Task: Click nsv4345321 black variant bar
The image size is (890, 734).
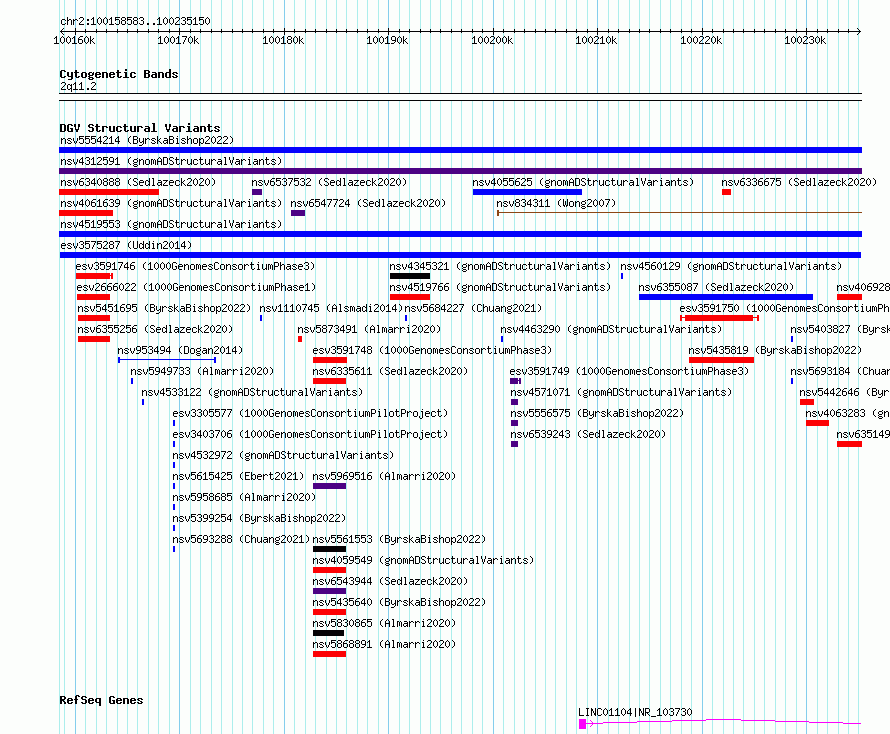Action: point(410,276)
